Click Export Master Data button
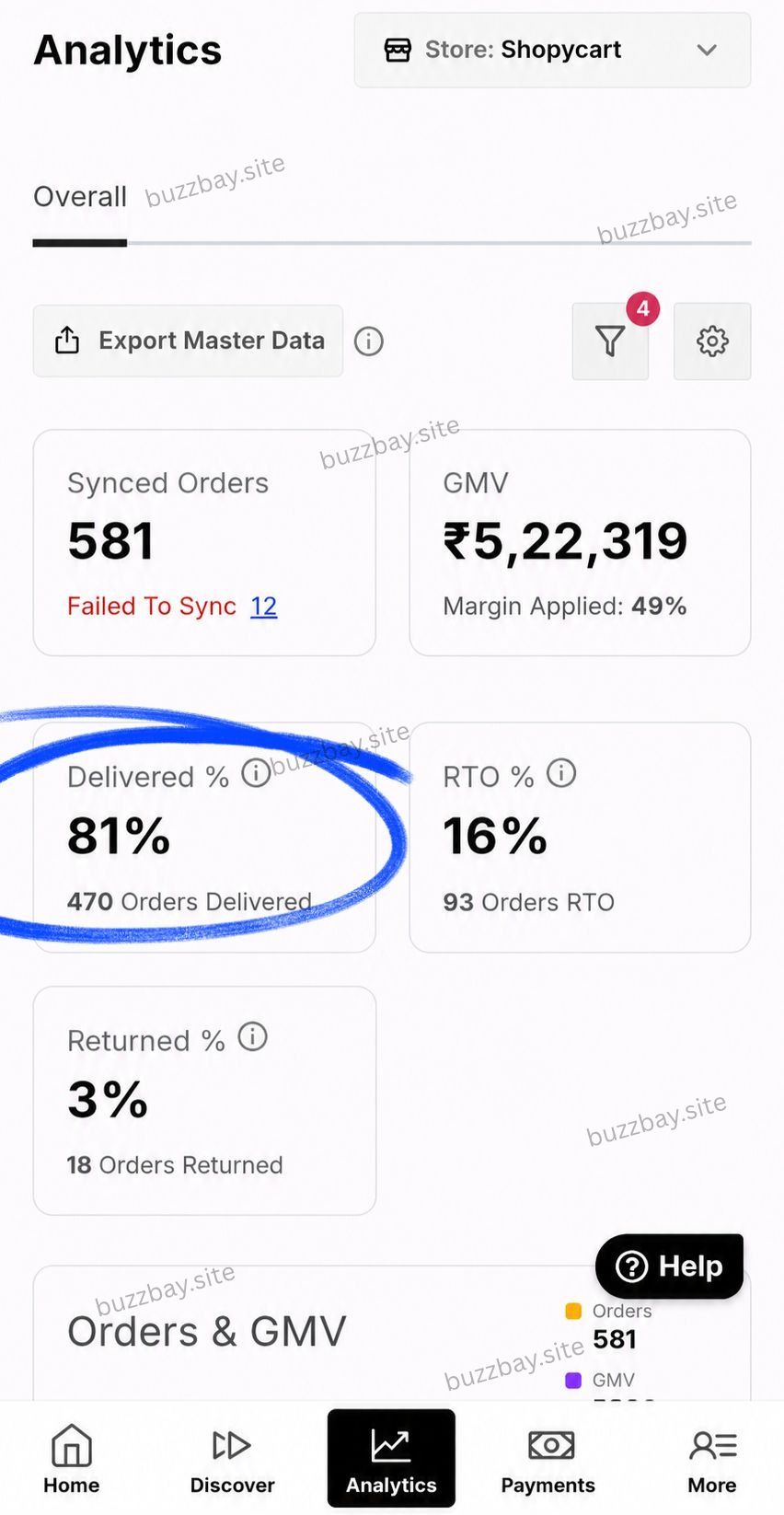 pyautogui.click(x=188, y=341)
